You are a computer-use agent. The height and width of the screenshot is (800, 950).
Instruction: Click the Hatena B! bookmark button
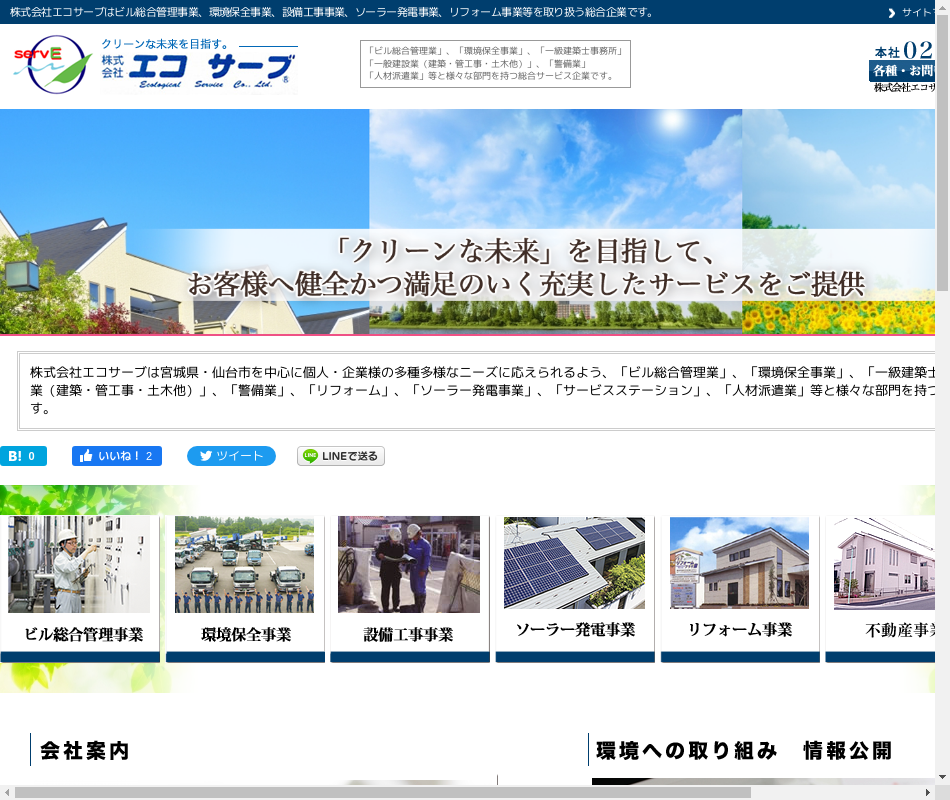coord(23,456)
